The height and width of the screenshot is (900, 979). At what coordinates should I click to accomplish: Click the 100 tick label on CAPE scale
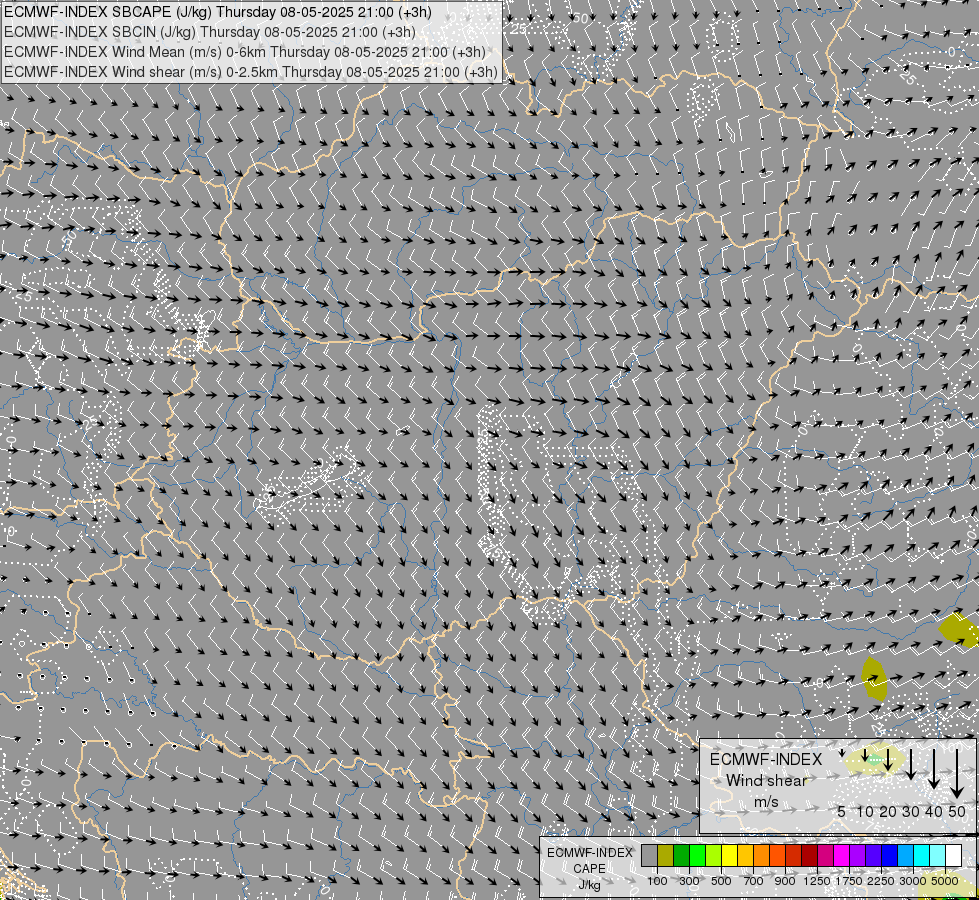click(x=657, y=881)
